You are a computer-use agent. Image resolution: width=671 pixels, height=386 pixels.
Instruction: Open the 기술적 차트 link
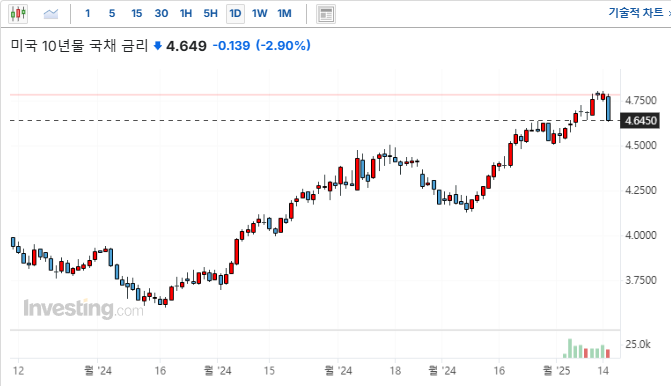[636, 12]
